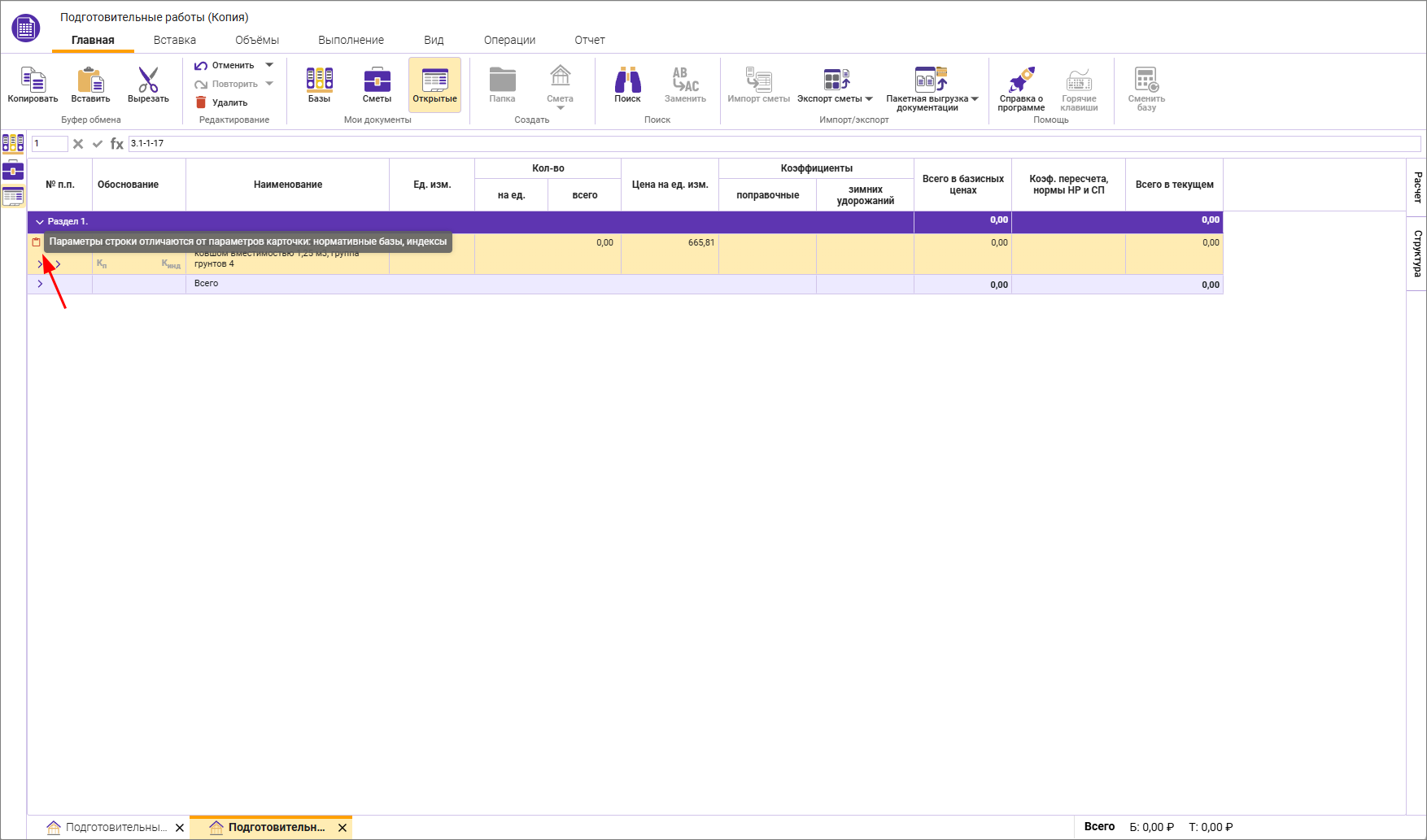Click the Копировать icon in the ribbon
The width and height of the screenshot is (1427, 840).
click(x=33, y=81)
